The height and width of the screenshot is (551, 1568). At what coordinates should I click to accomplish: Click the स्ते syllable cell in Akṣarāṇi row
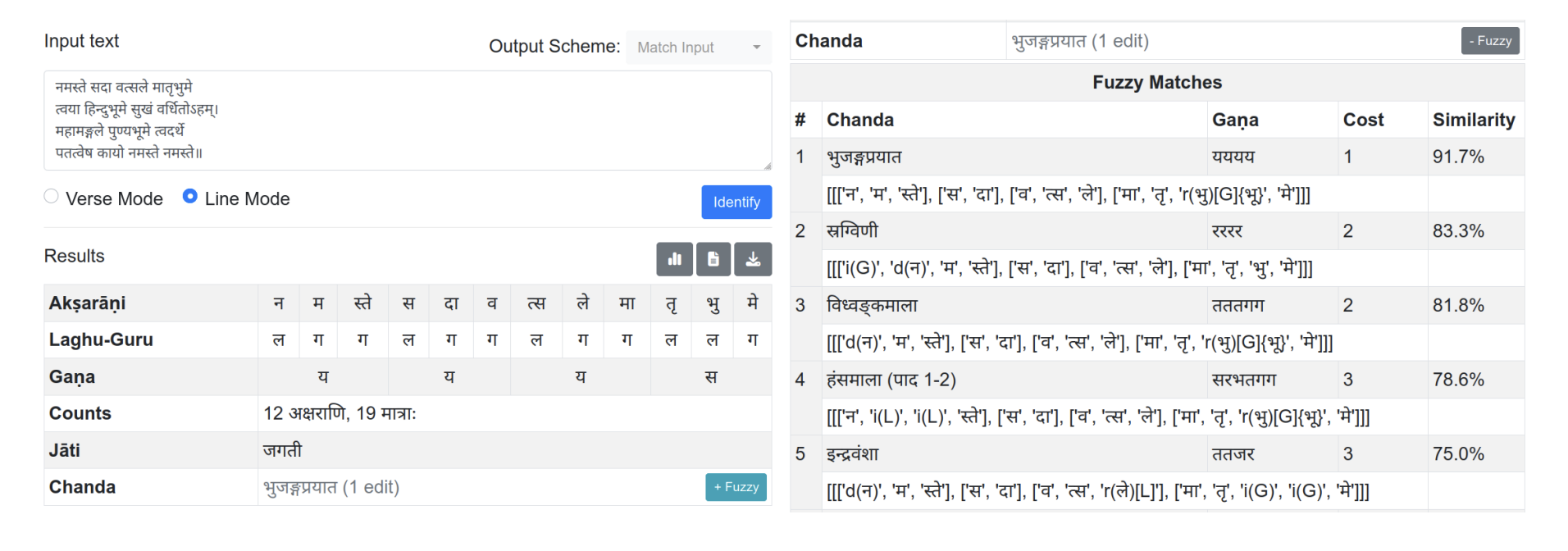[x=362, y=303]
